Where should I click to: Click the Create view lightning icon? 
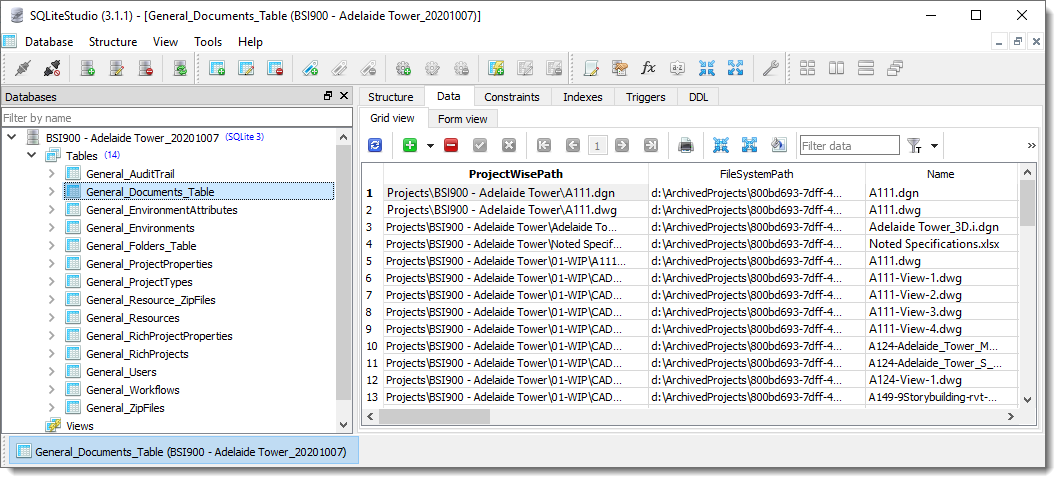click(x=496, y=68)
